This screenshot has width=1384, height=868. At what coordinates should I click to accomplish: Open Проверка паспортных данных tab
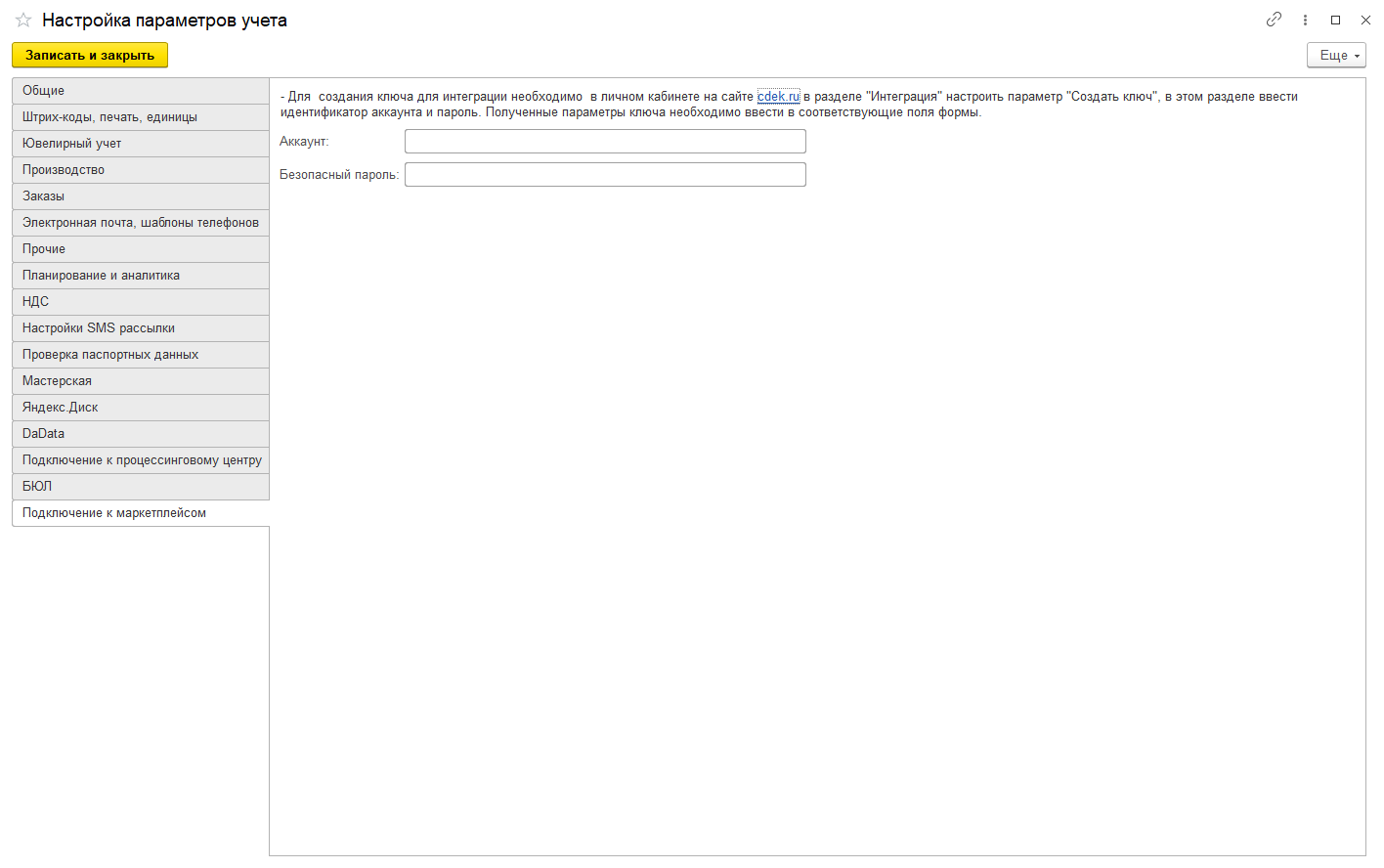click(x=141, y=355)
